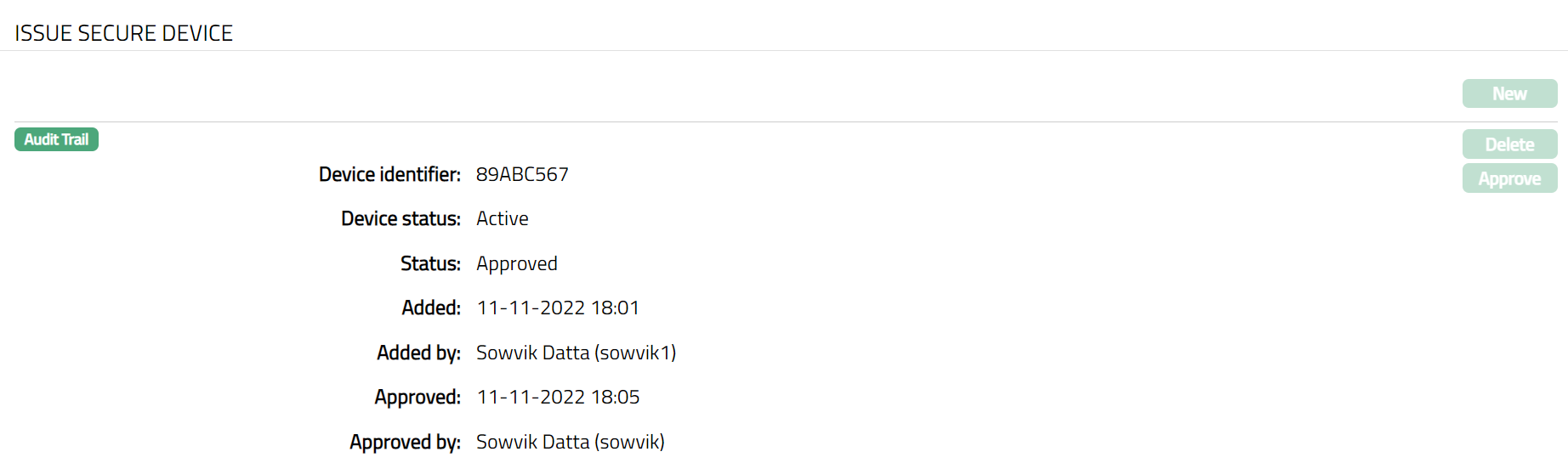Click the Status label

point(430,263)
